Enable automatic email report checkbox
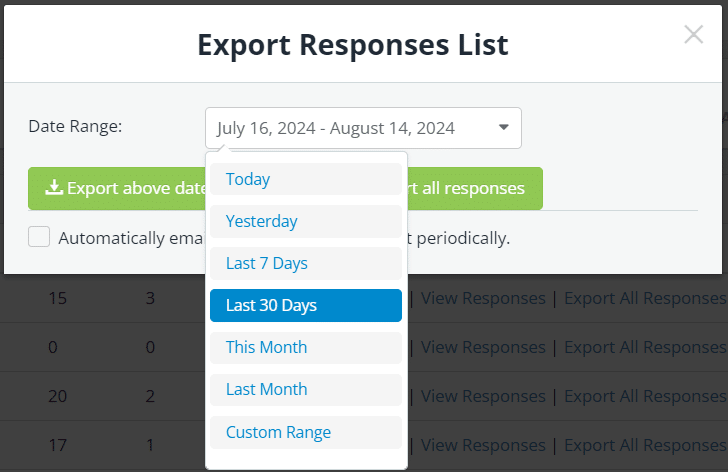 (x=39, y=237)
